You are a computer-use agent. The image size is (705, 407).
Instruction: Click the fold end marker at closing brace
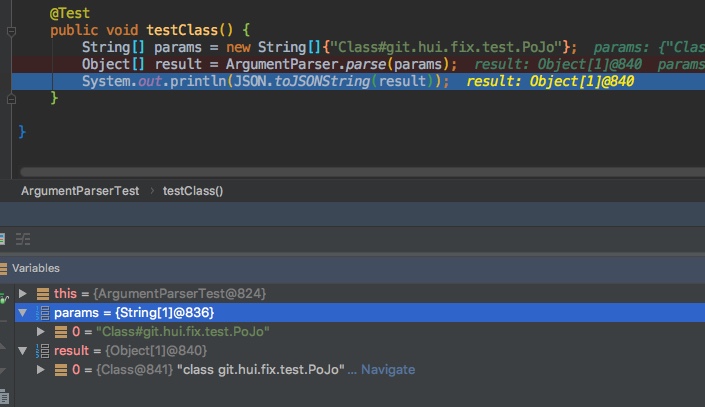[x=12, y=98]
